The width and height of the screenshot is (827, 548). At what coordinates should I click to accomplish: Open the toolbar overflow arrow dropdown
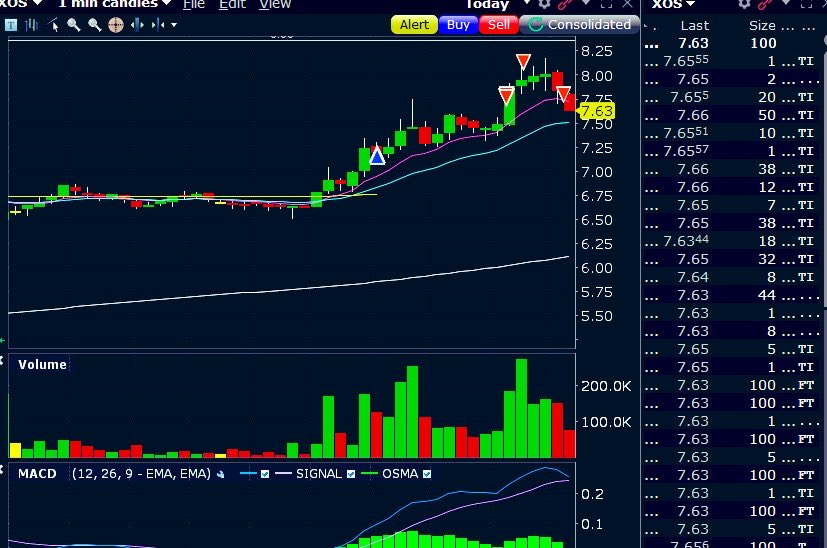coord(174,25)
